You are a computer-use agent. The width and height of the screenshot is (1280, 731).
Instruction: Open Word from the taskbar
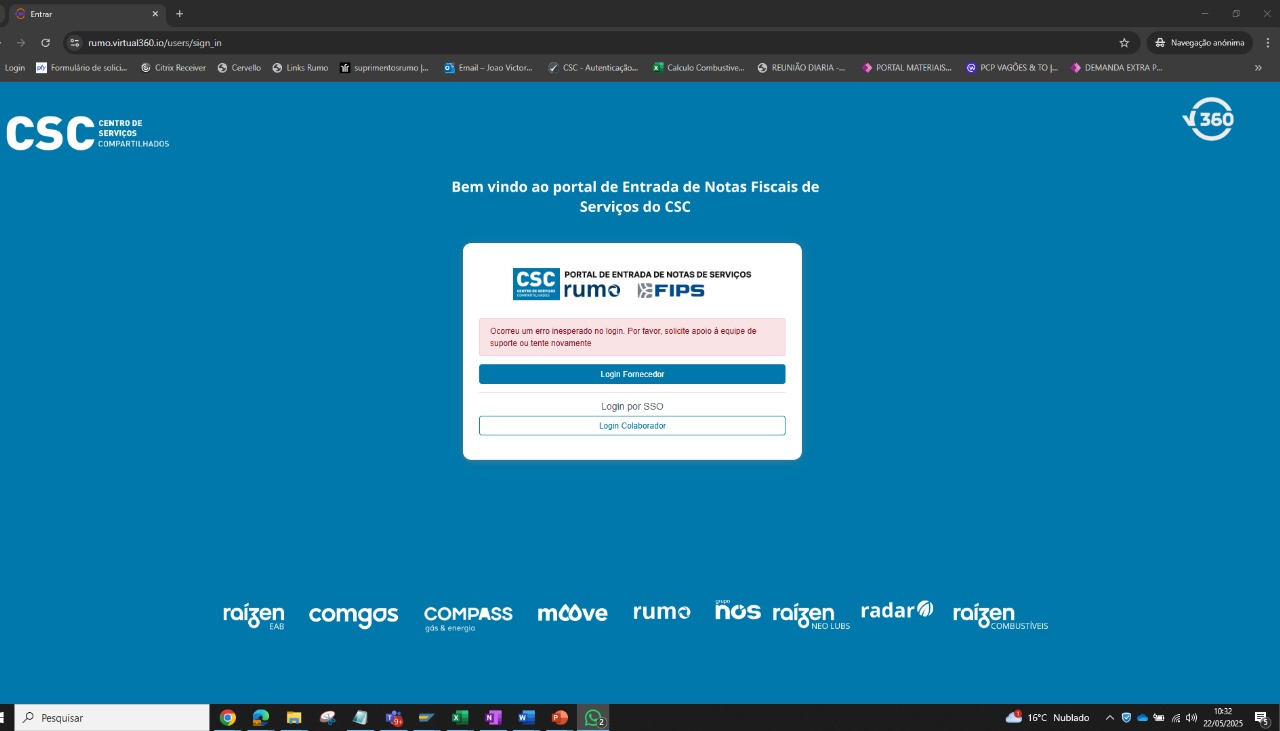(526, 718)
